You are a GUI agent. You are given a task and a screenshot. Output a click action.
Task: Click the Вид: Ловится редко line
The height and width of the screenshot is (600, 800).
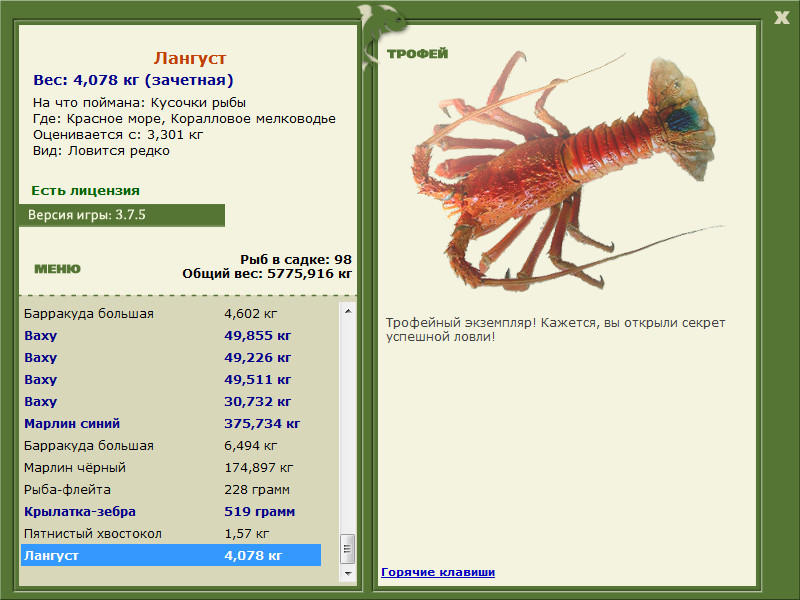point(101,151)
